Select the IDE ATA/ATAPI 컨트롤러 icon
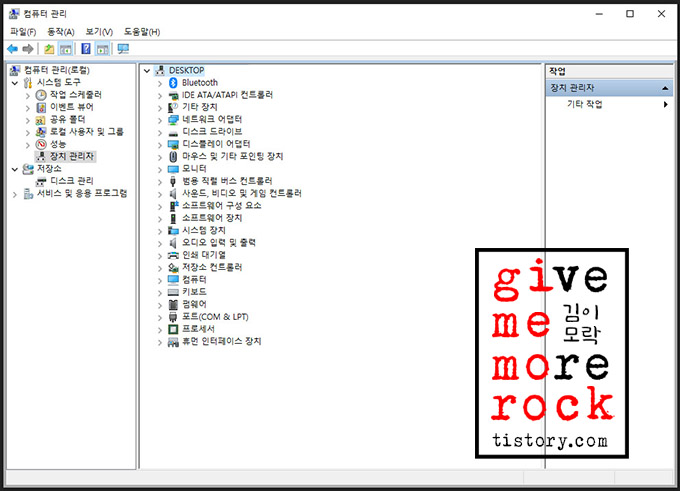The height and width of the screenshot is (491, 680). pyautogui.click(x=173, y=95)
